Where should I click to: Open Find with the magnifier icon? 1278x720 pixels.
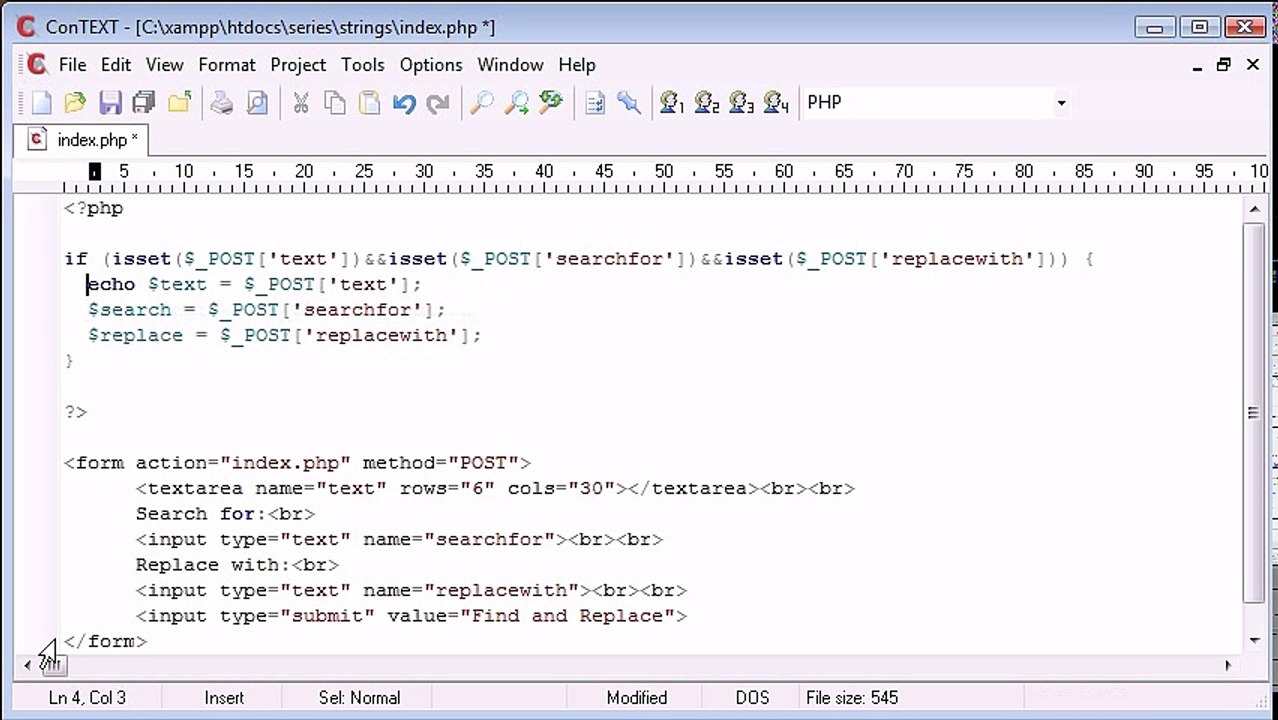click(481, 102)
